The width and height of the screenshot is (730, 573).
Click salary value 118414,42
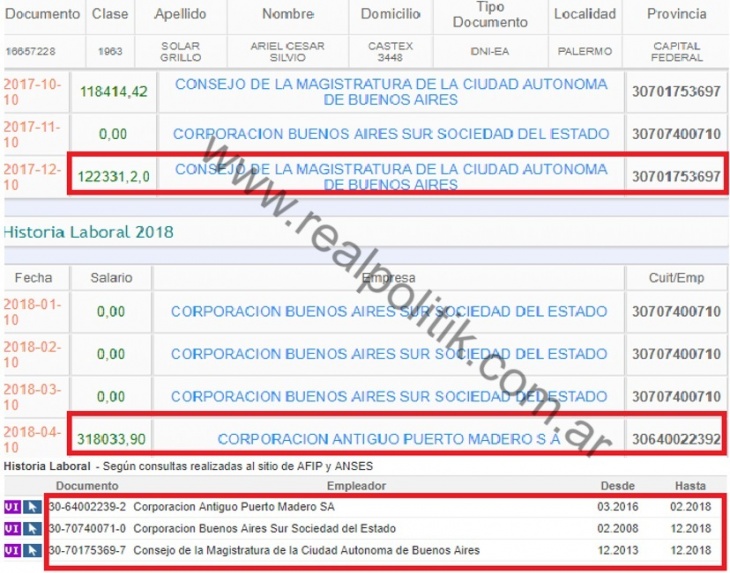114,92
